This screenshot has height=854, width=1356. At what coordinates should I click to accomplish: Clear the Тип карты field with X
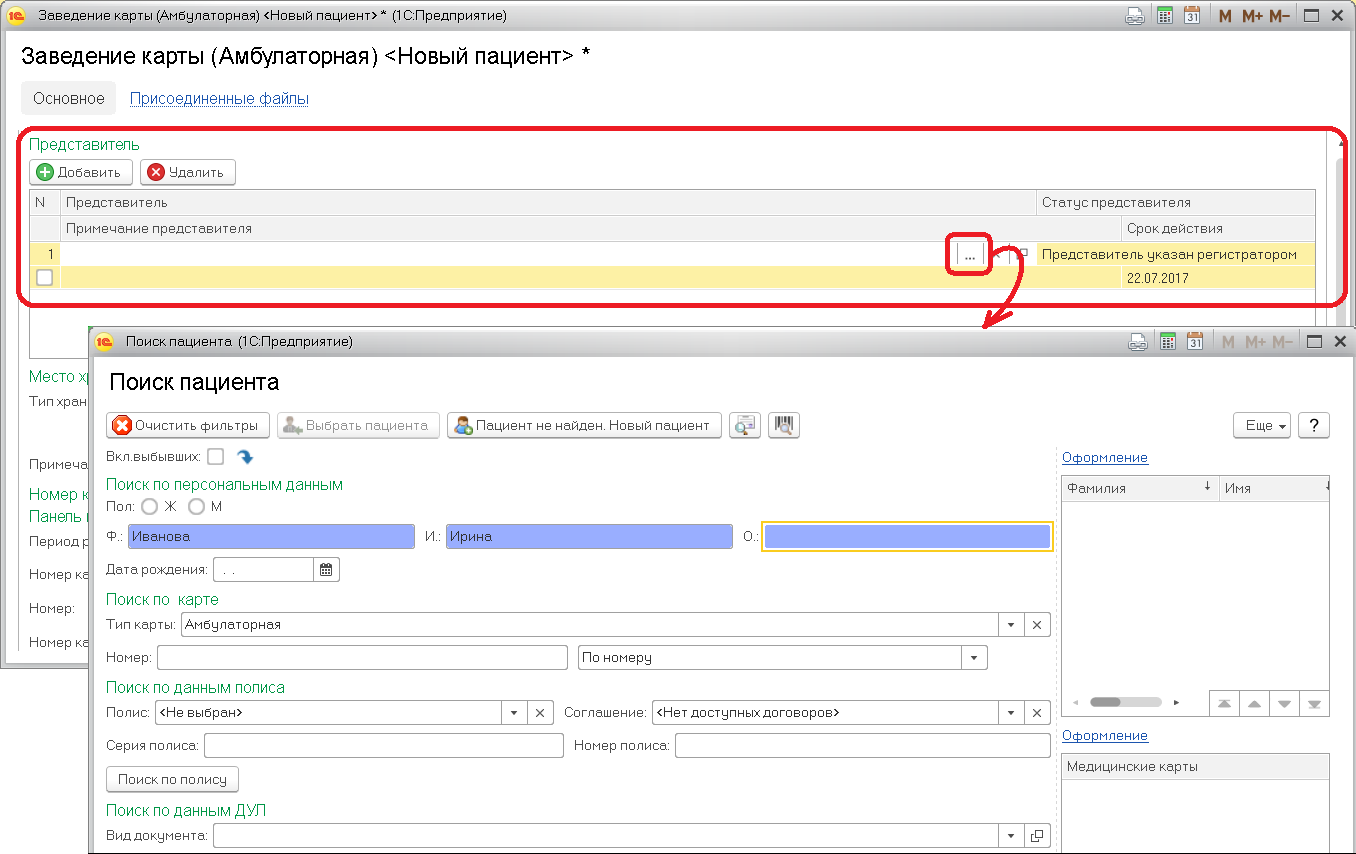1037,624
